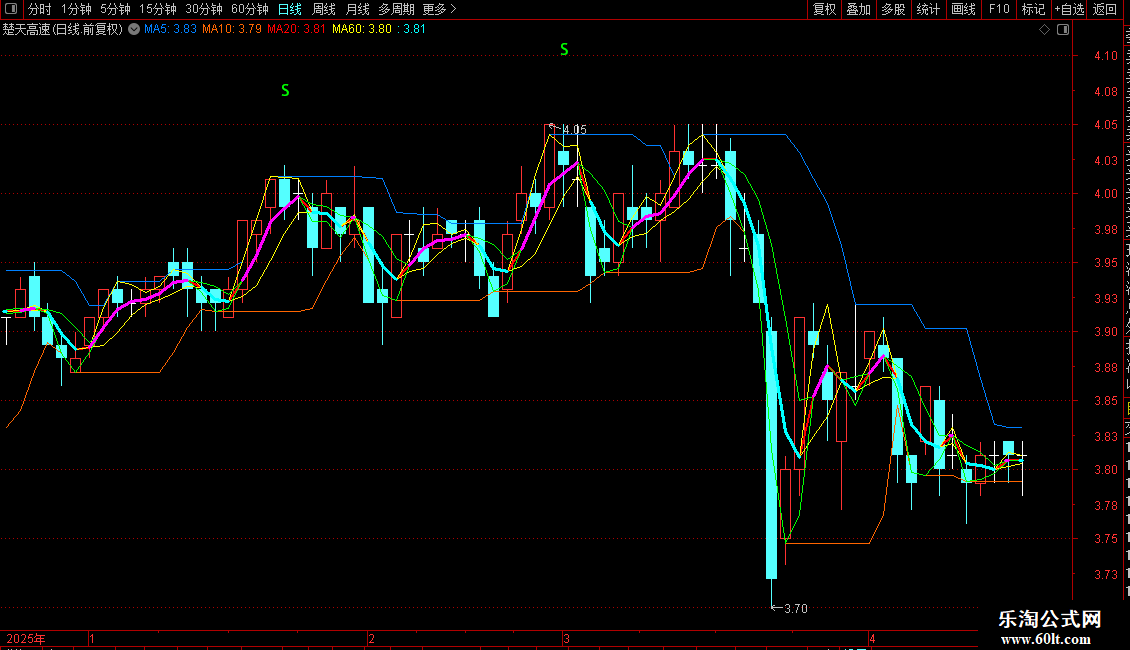Click month 2 marker on time axis
The height and width of the screenshot is (650, 1130).
coord(371,639)
